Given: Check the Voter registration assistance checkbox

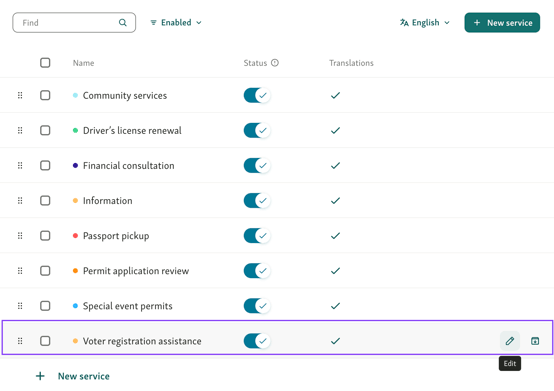Looking at the screenshot, I should pyautogui.click(x=45, y=341).
